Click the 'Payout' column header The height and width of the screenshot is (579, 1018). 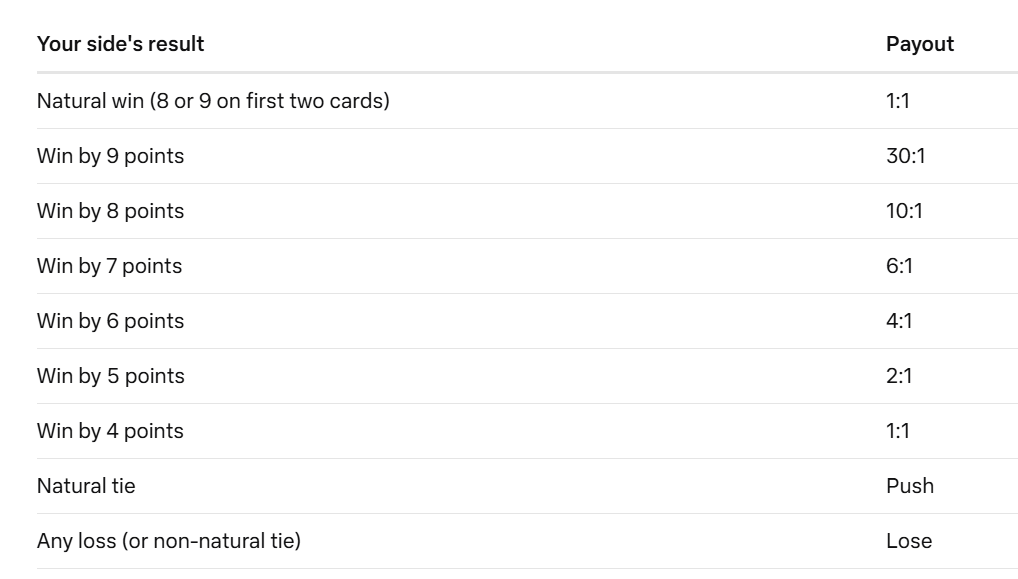pos(919,44)
